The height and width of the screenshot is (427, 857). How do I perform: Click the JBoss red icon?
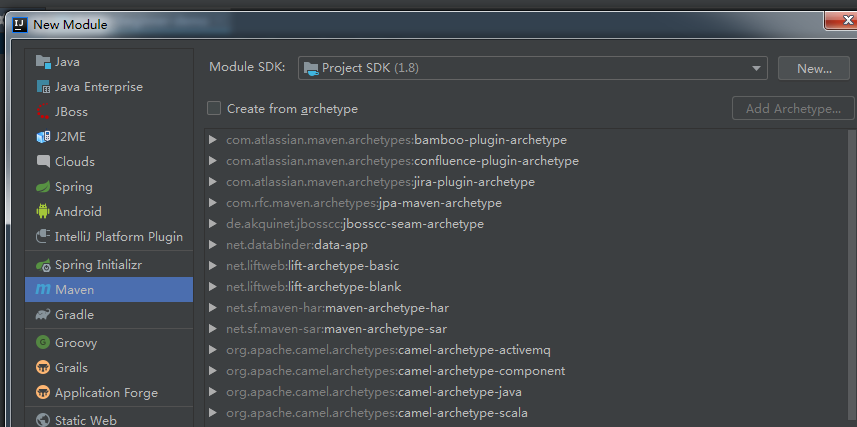(43, 112)
